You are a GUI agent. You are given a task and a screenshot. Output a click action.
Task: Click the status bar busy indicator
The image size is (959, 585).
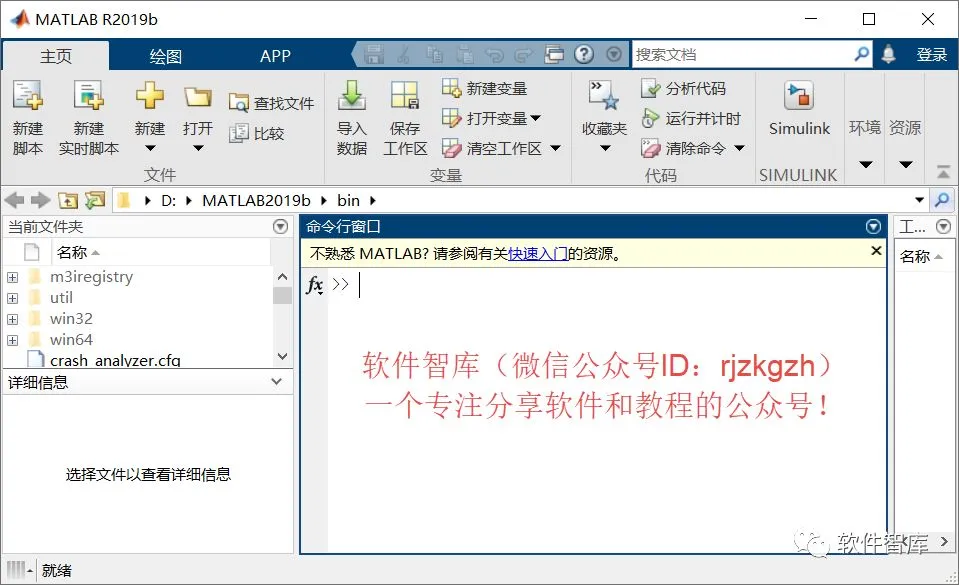pyautogui.click(x=19, y=570)
